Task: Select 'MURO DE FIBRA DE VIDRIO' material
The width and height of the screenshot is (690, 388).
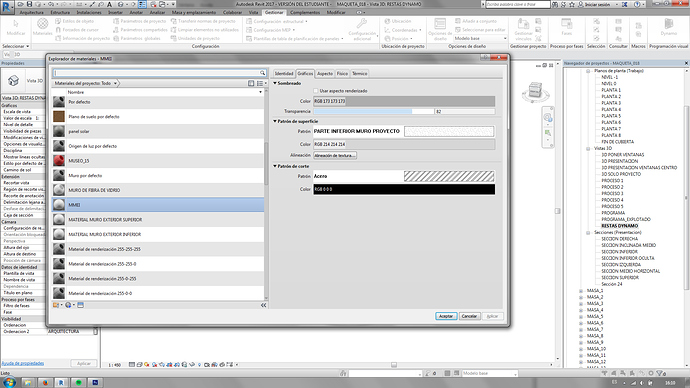Action: click(x=158, y=190)
